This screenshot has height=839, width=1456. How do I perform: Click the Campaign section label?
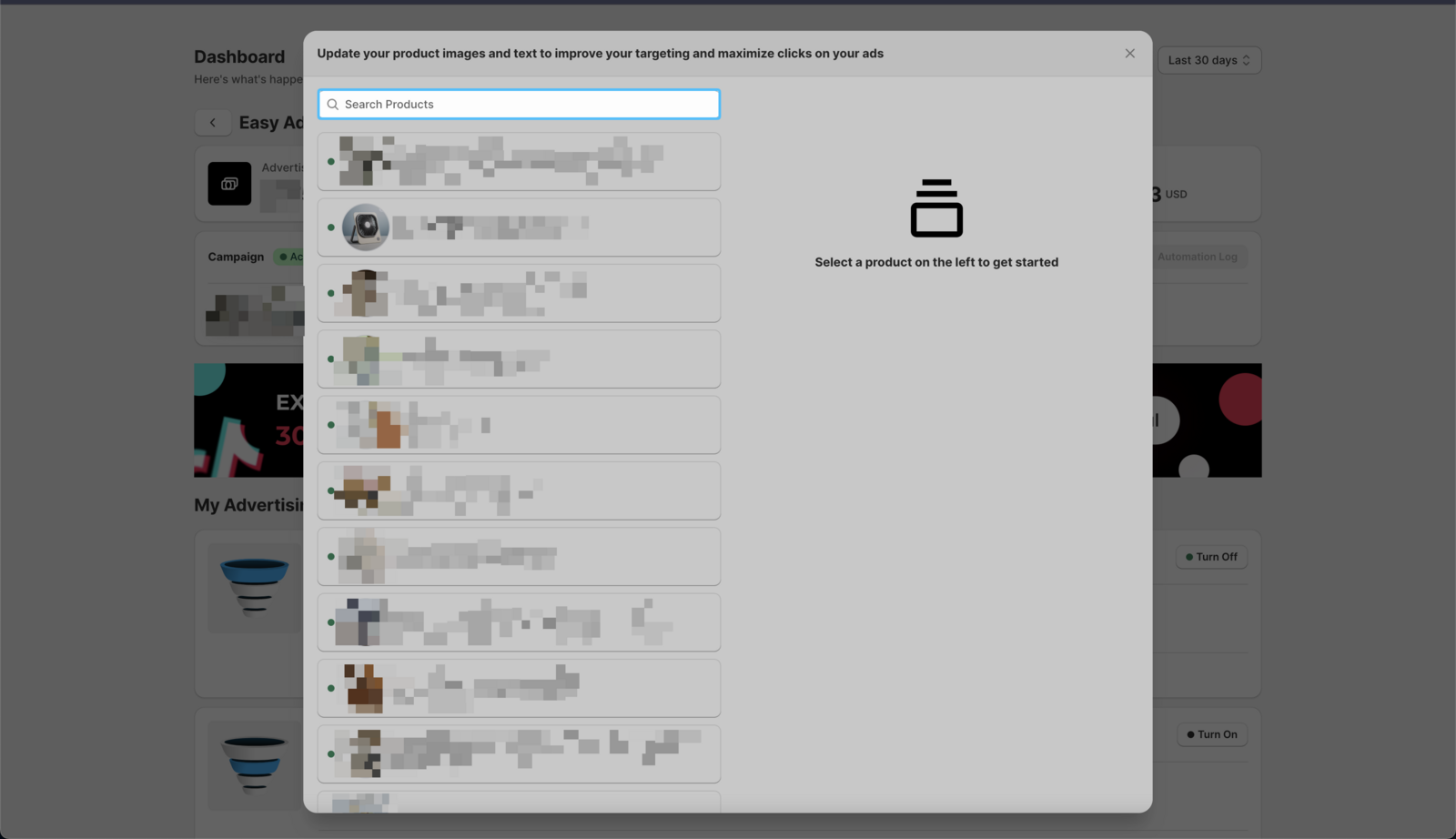(x=236, y=257)
